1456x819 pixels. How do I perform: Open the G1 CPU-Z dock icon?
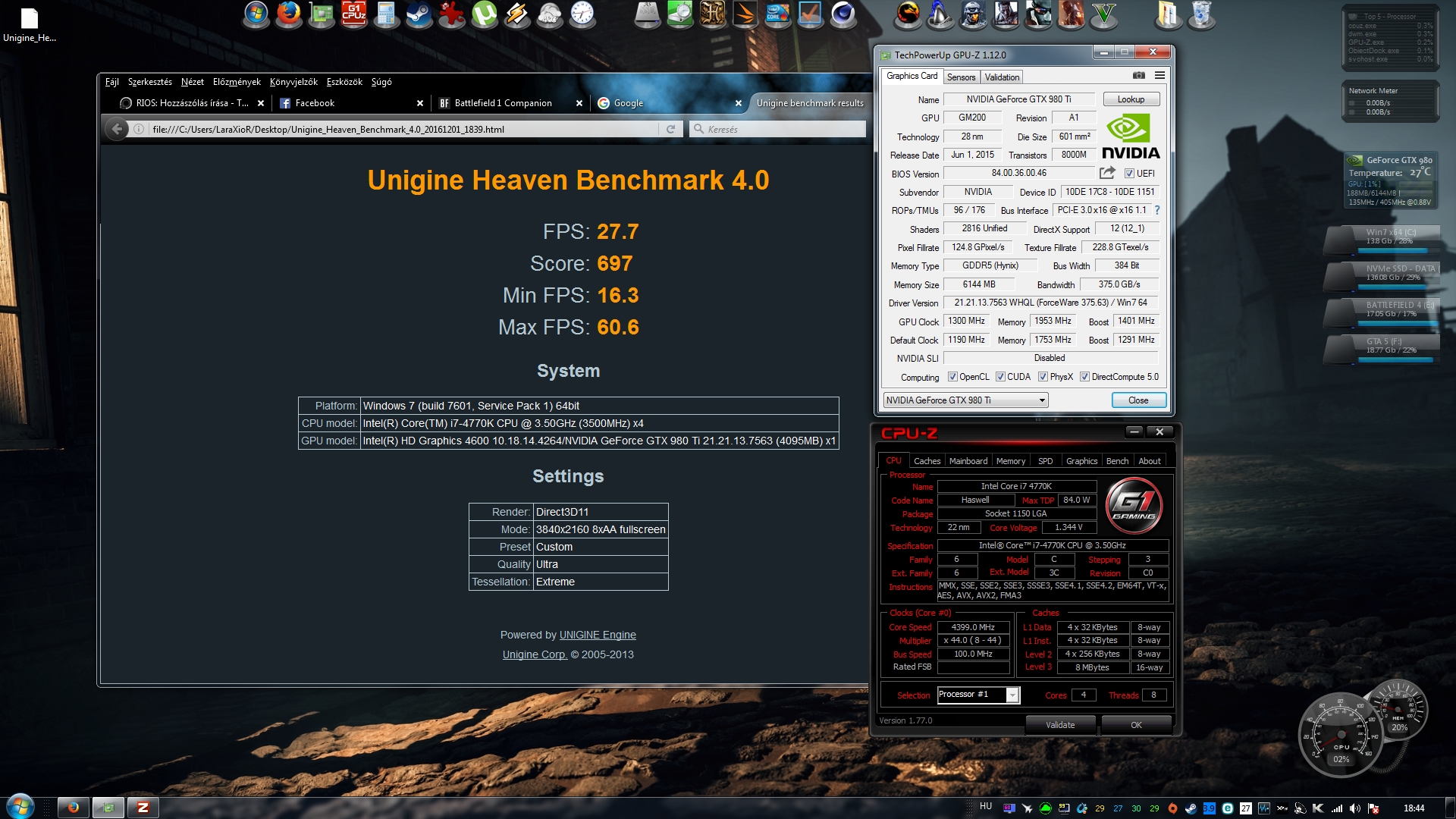coord(354,14)
